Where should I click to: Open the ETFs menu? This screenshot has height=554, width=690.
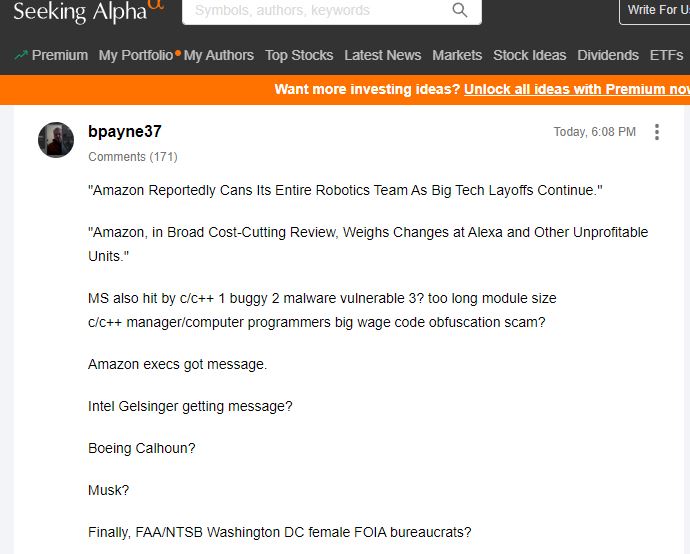666,55
